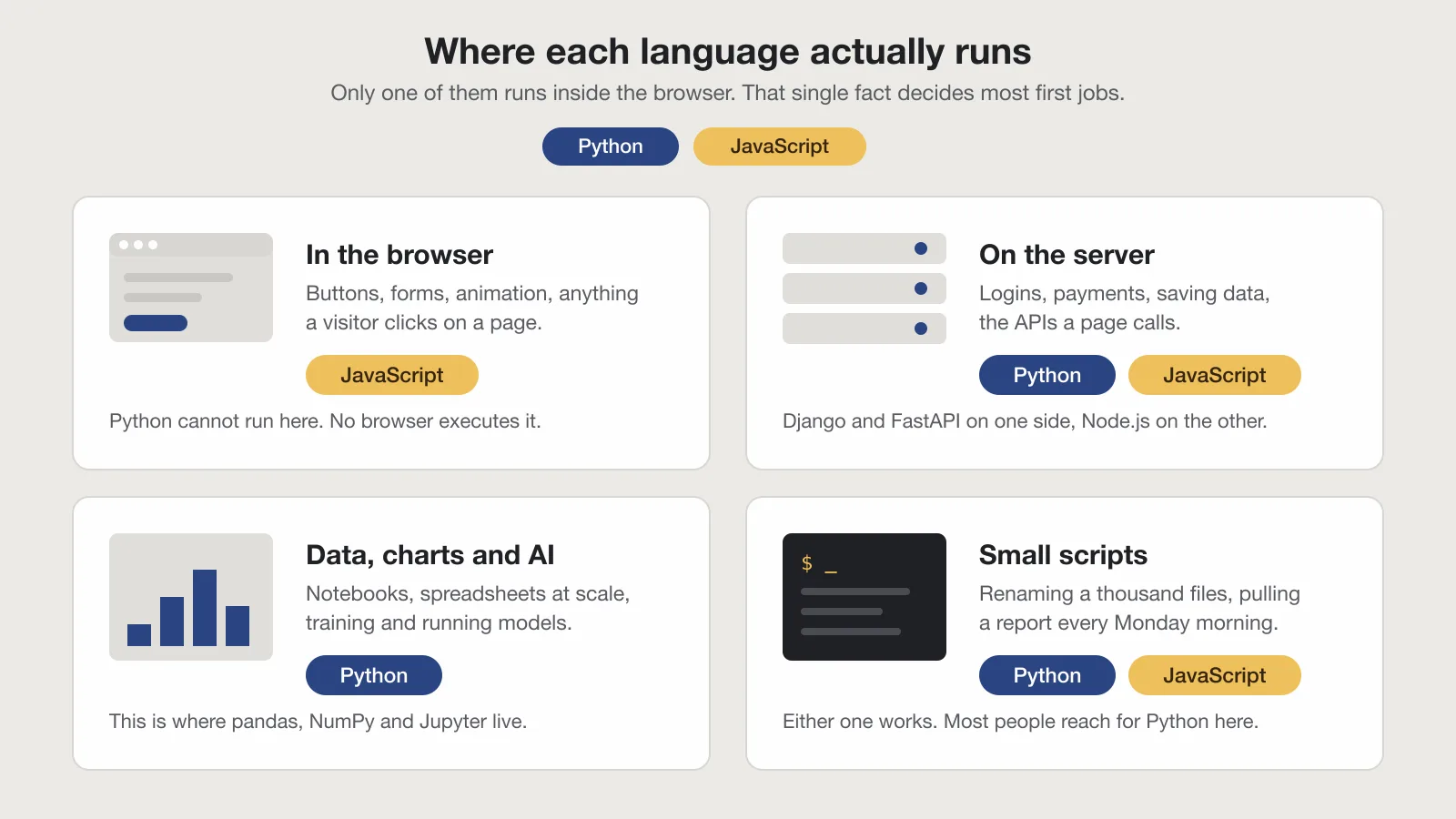Click the 'On the server' heading
The width and height of the screenshot is (1456, 819).
coord(1067,255)
